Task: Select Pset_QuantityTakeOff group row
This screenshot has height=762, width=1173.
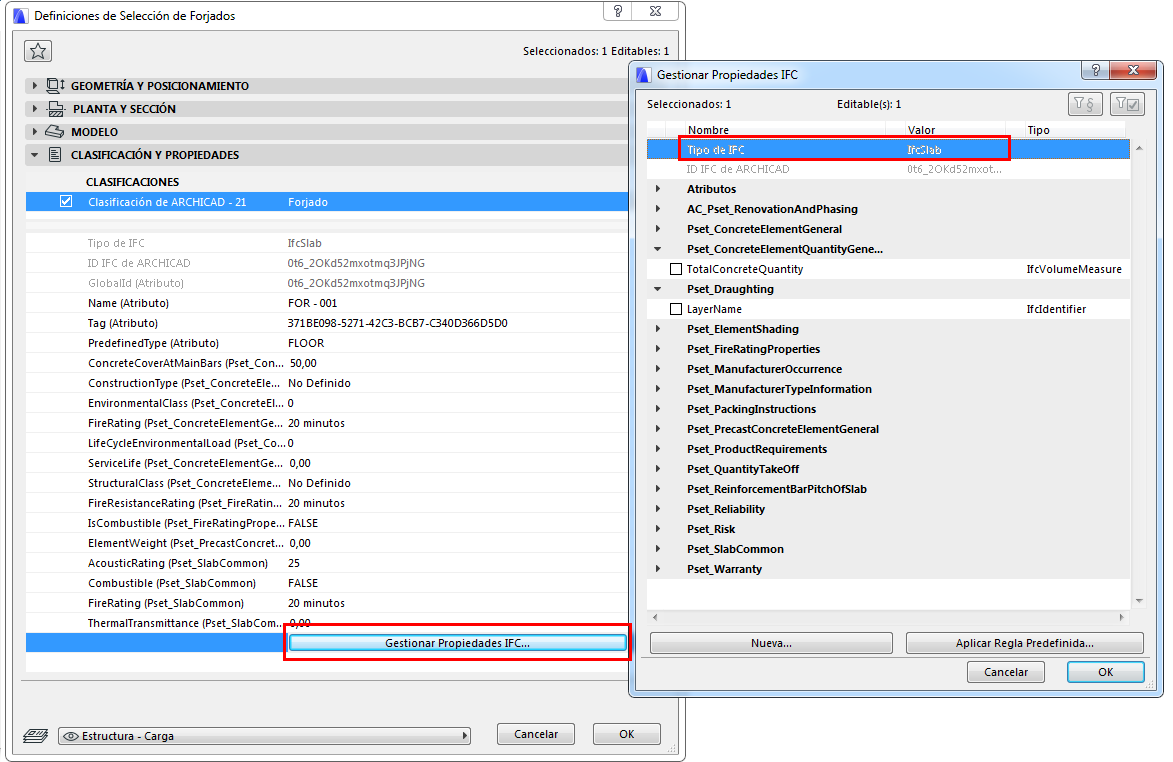Action: pos(888,469)
